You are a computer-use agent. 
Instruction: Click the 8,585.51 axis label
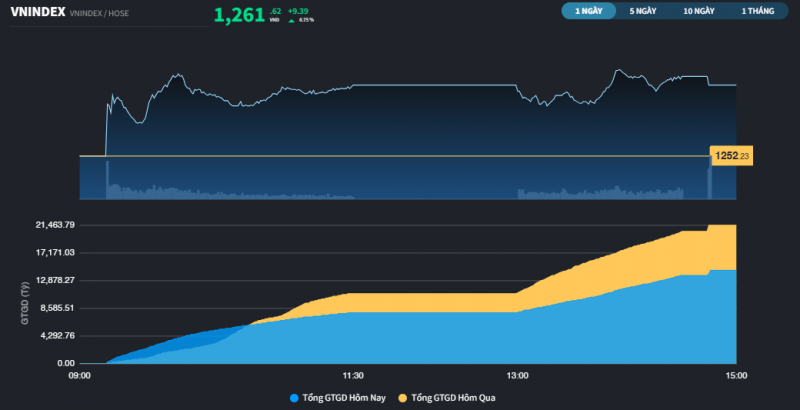57,308
